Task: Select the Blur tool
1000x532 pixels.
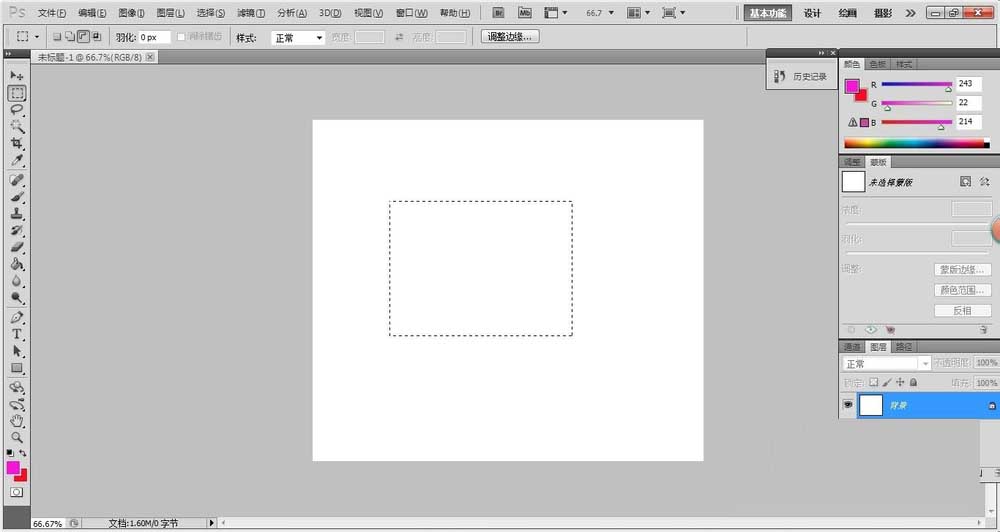Action: point(17,281)
